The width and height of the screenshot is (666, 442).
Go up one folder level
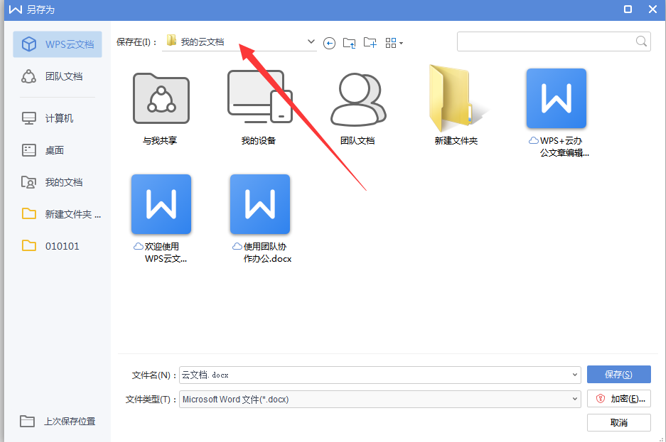pos(349,43)
